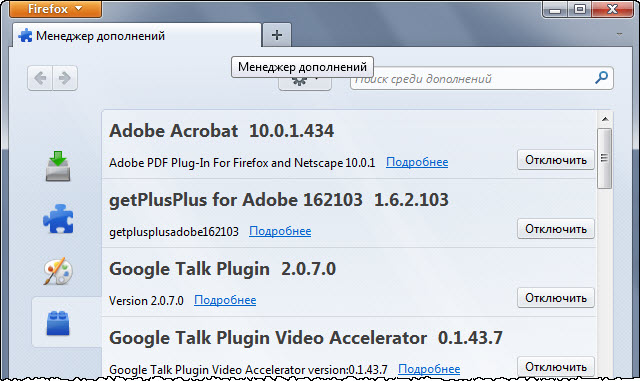Click the search magnifier icon
The image size is (641, 381).
[601, 77]
